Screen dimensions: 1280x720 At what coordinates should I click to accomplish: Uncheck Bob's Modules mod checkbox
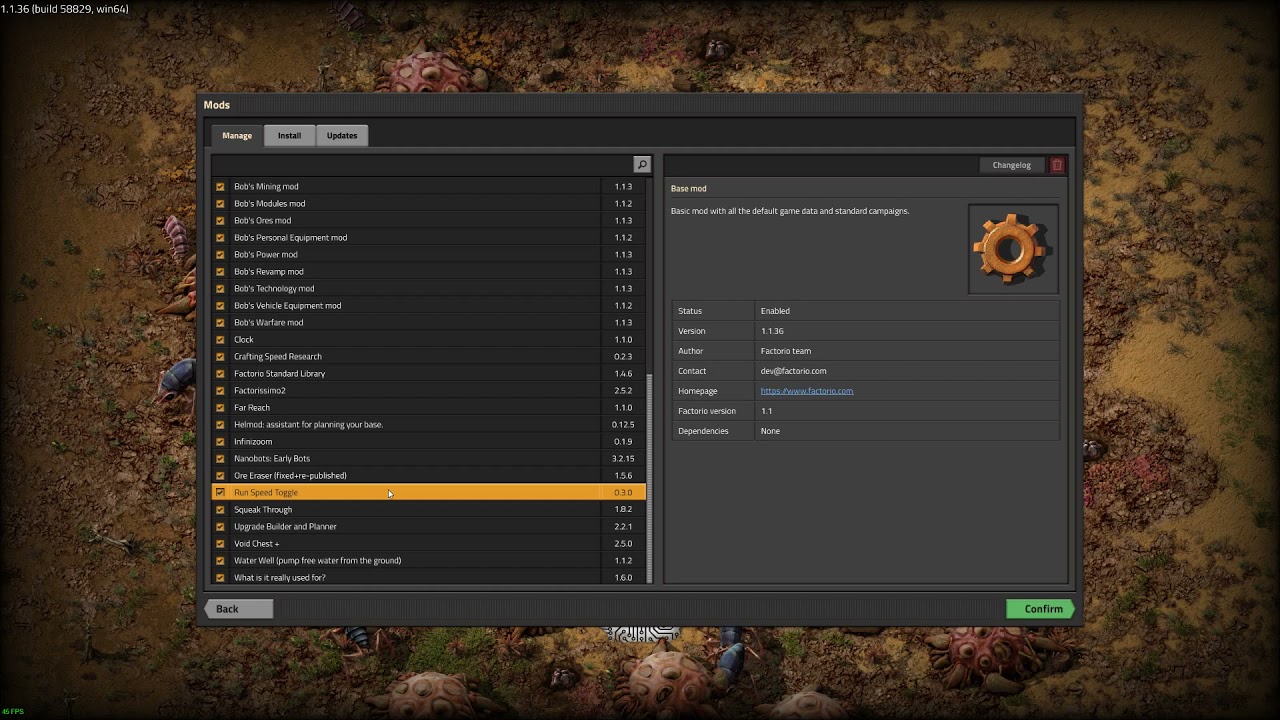coord(220,204)
